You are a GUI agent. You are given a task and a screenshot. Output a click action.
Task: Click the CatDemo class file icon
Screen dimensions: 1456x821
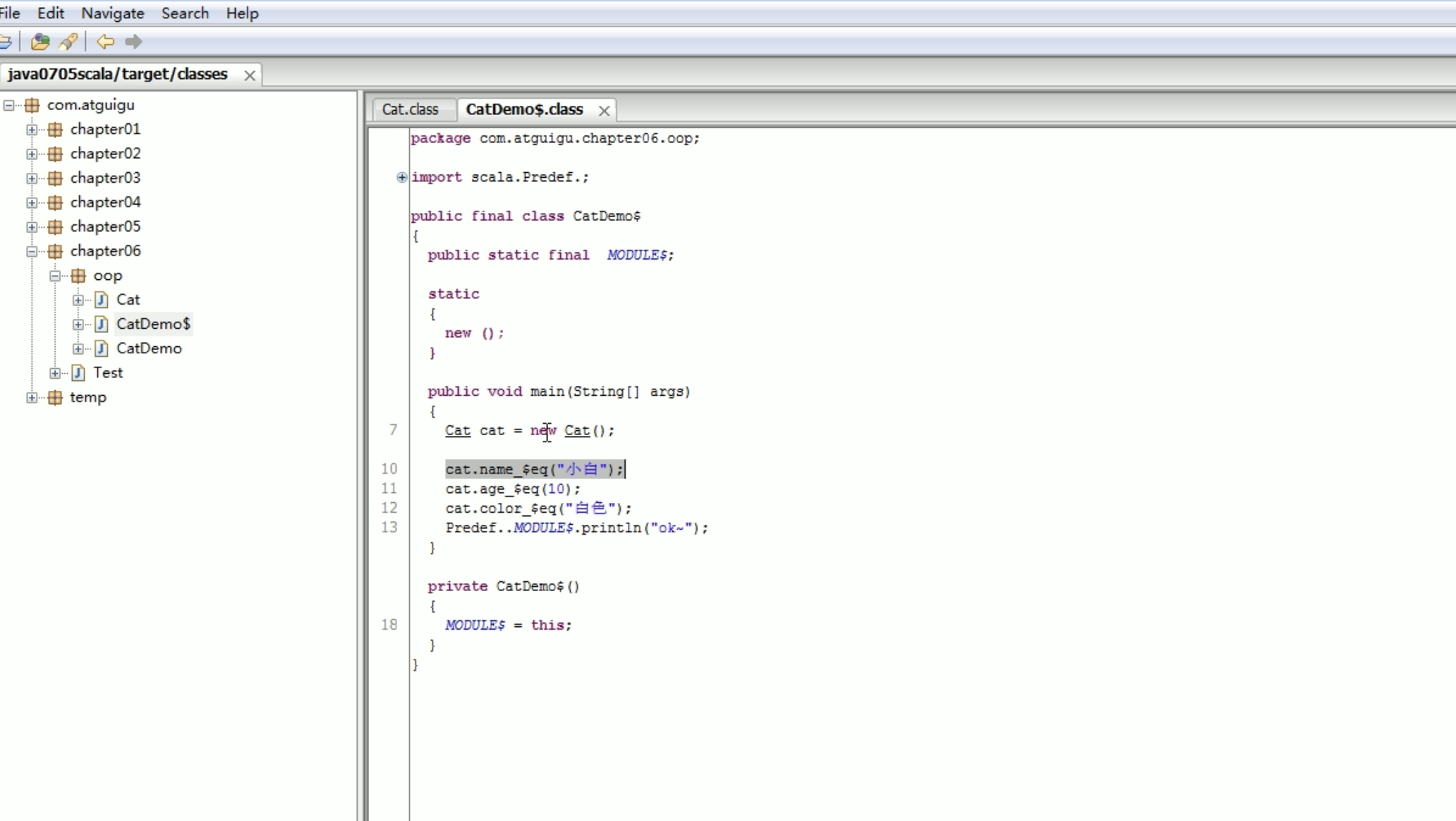(x=102, y=349)
